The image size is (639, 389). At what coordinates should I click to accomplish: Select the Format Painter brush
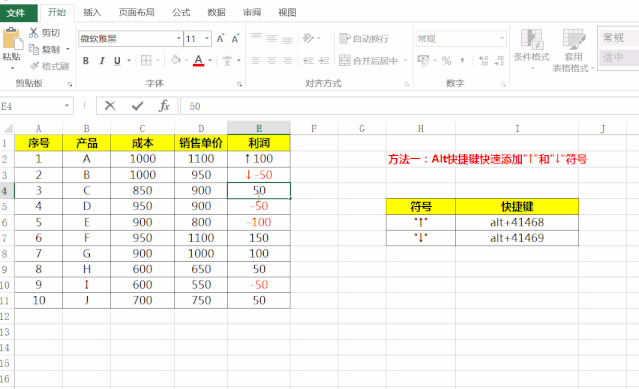coord(35,66)
